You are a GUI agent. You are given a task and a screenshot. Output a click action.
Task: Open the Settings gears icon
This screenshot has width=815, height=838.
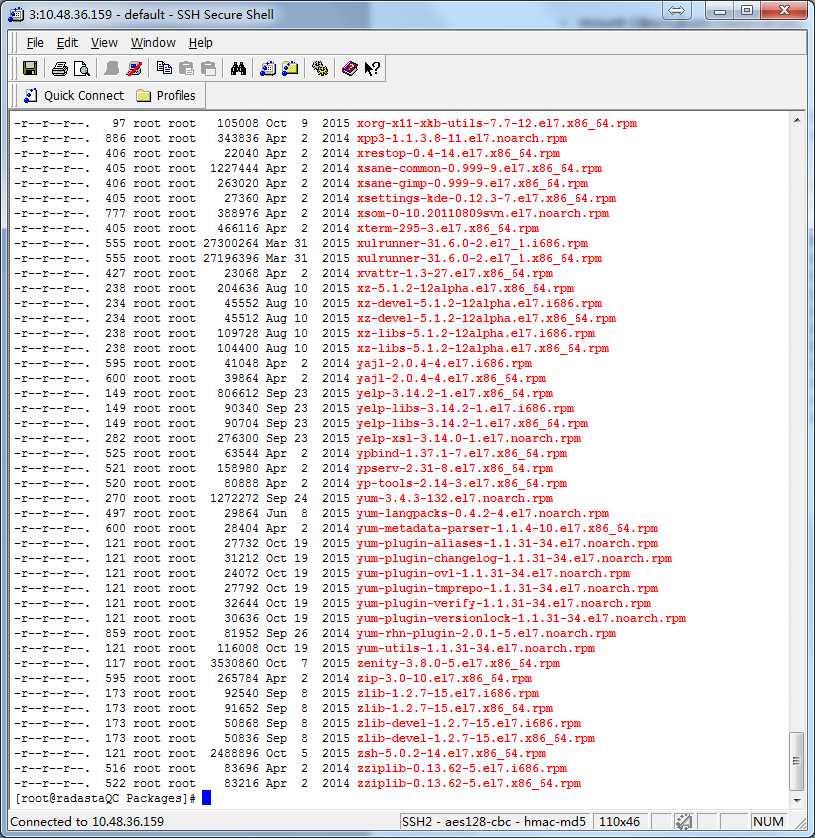coord(320,68)
